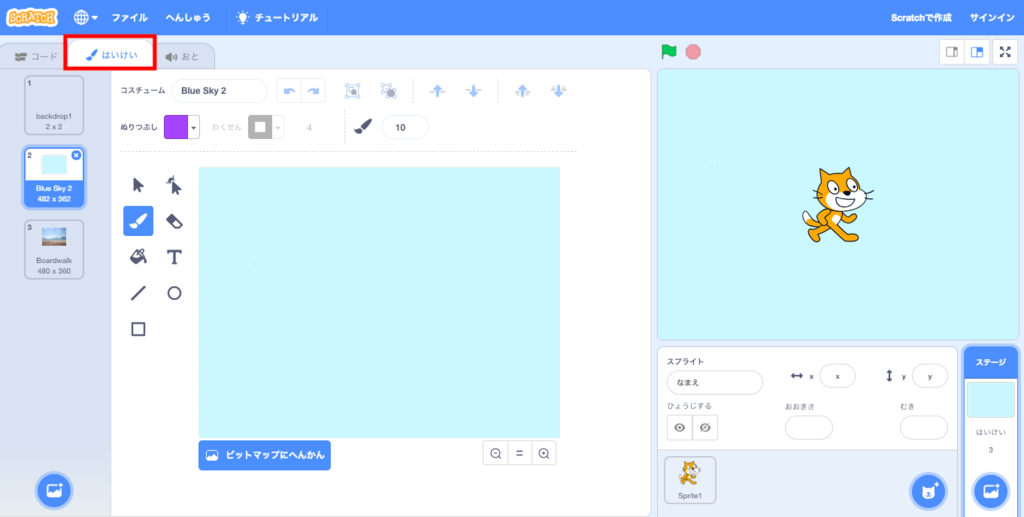Select the Circle tool
Viewport: 1024px width, 517px height.
coord(174,293)
